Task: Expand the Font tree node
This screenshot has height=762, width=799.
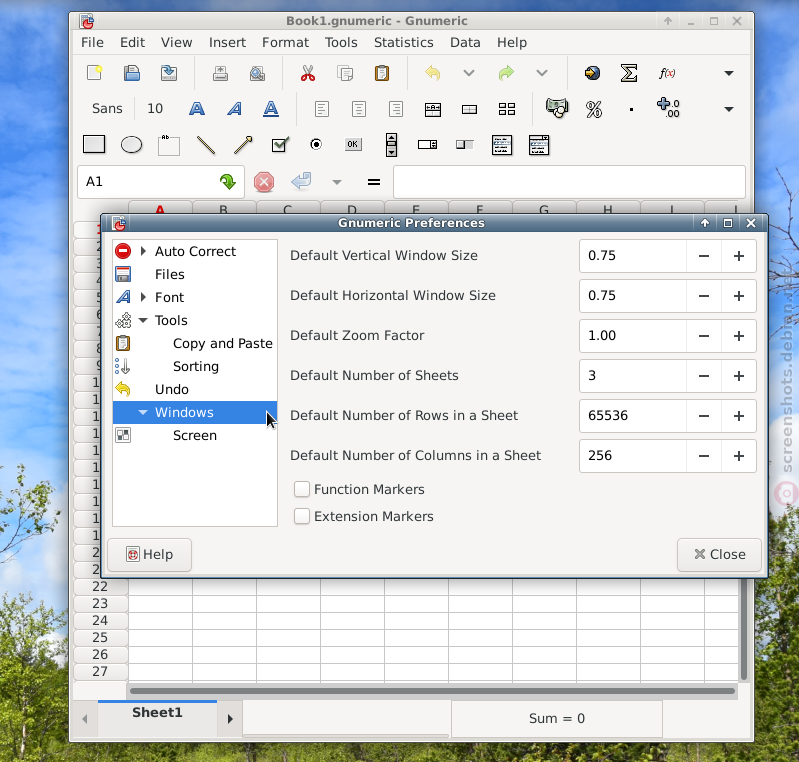Action: click(x=143, y=297)
